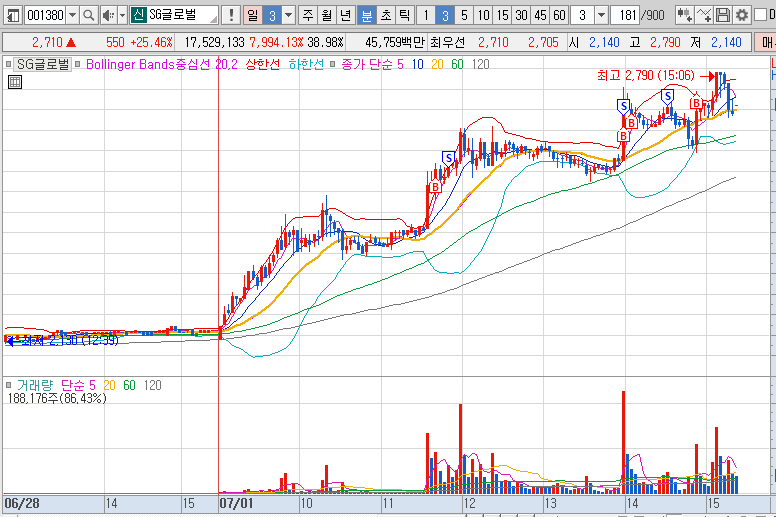The image size is (776, 517).
Task: Click the volume figure 17,529,133
Action: tap(214, 43)
